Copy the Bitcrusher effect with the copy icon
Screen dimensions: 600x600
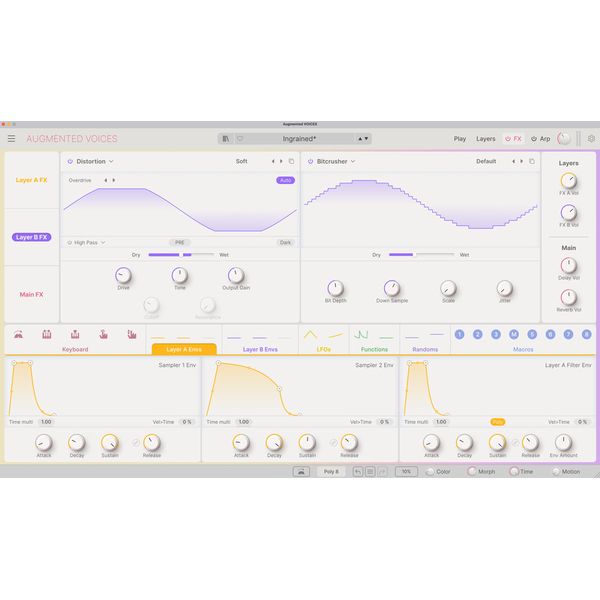coord(532,161)
